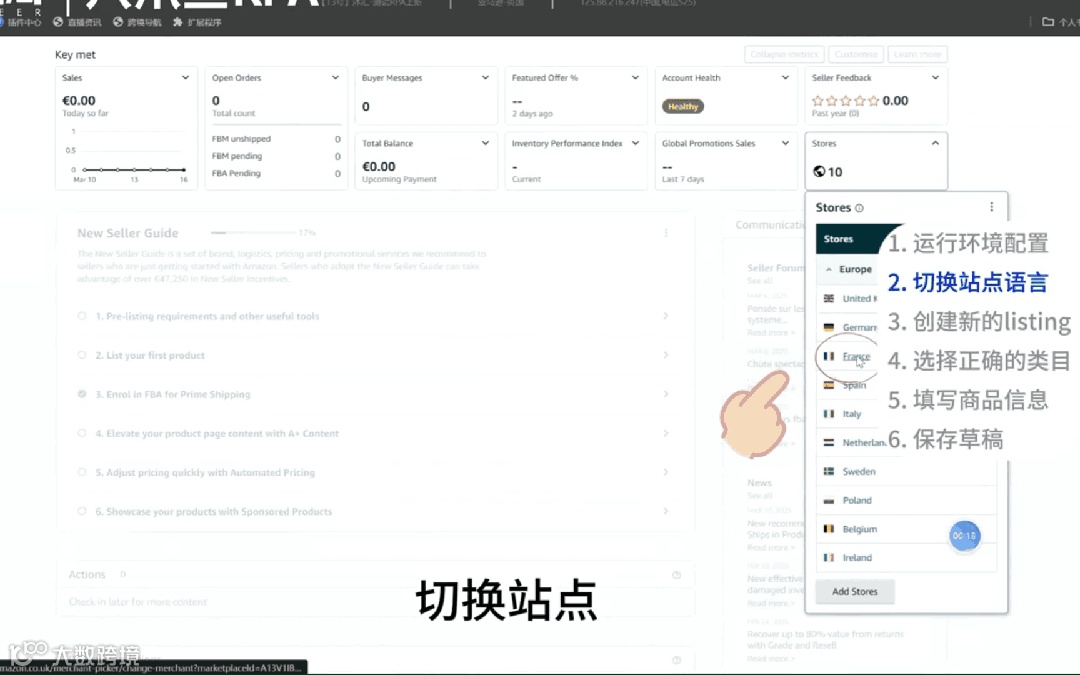Click the Healthy account status badge

click(683, 107)
